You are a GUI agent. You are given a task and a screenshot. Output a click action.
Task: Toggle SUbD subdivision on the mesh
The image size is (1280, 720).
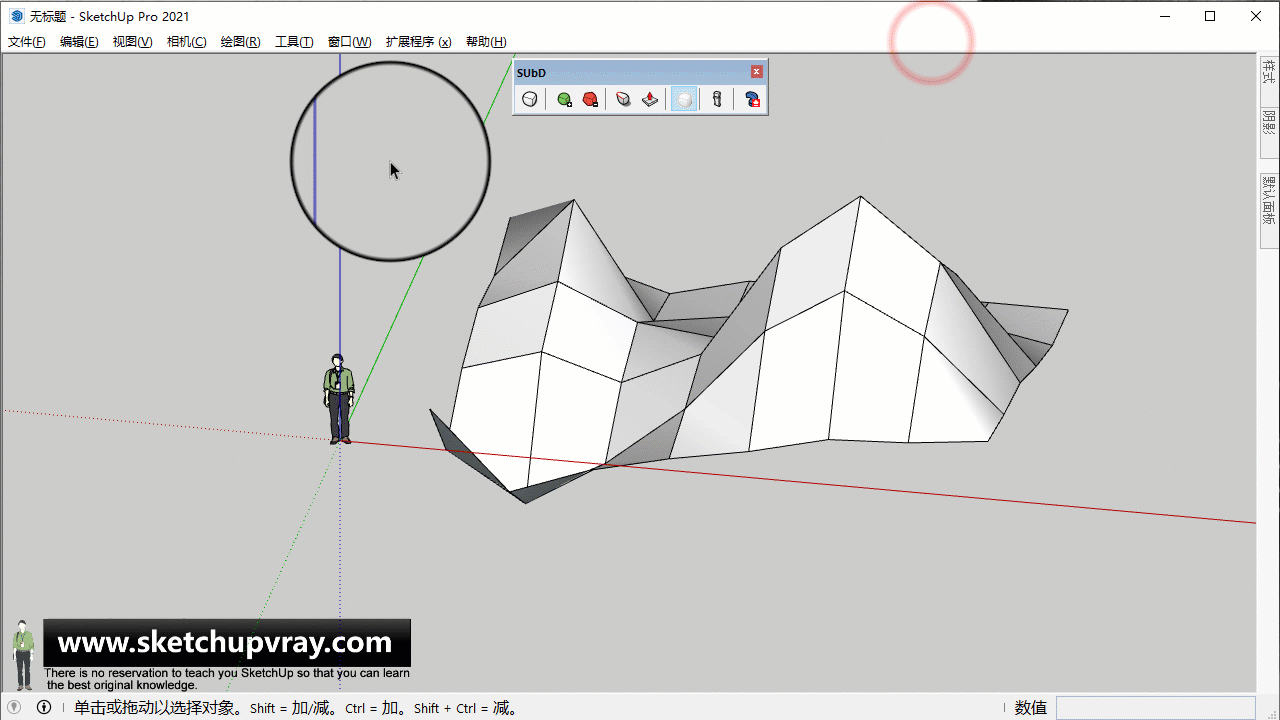click(530, 99)
